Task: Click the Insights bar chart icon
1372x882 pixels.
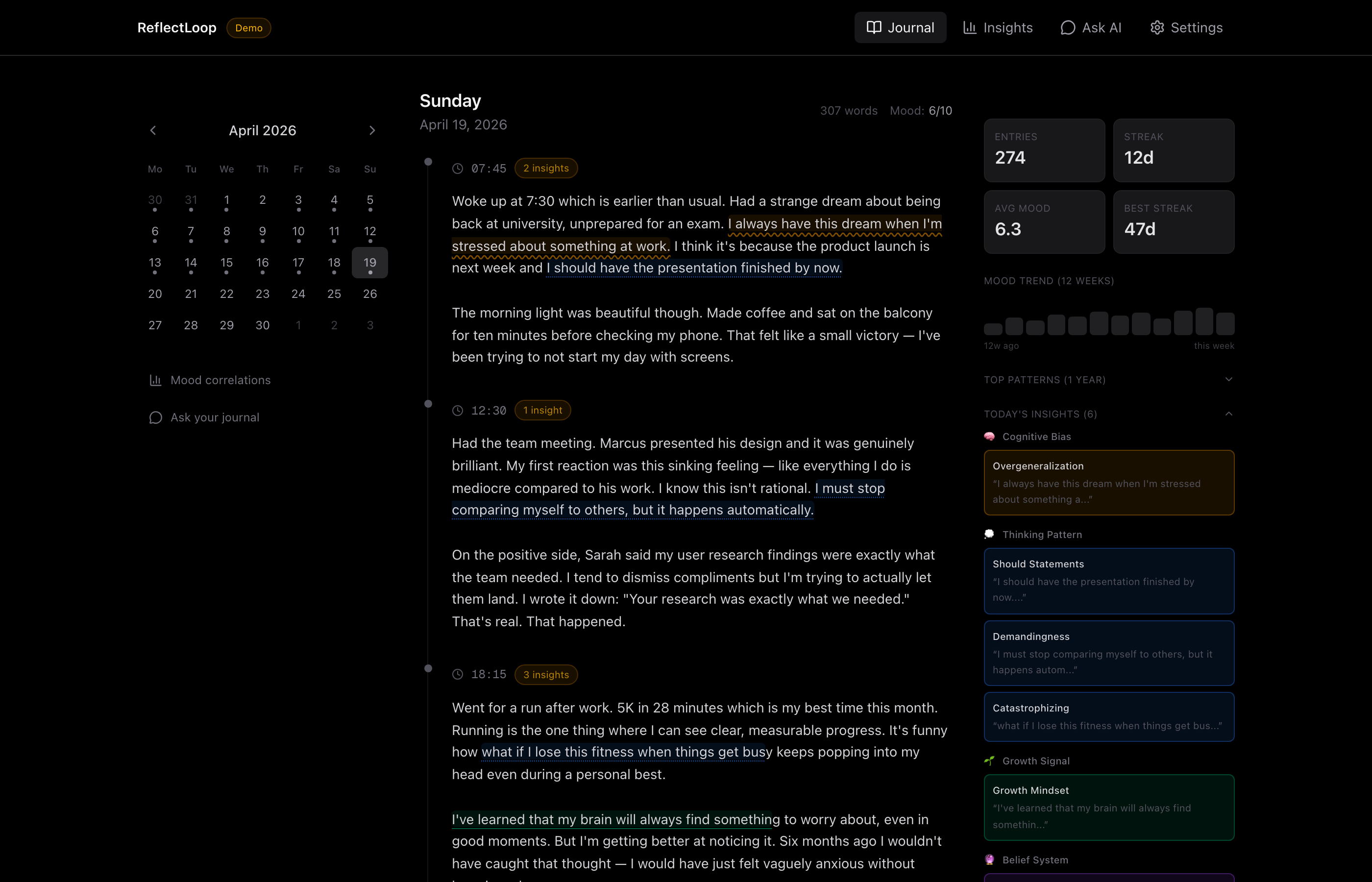Action: pos(969,27)
